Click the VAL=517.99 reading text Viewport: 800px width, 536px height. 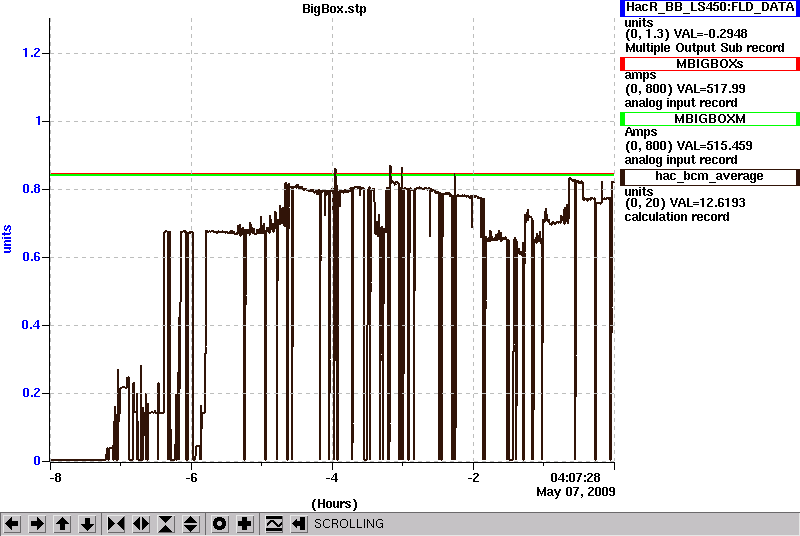[x=710, y=89]
